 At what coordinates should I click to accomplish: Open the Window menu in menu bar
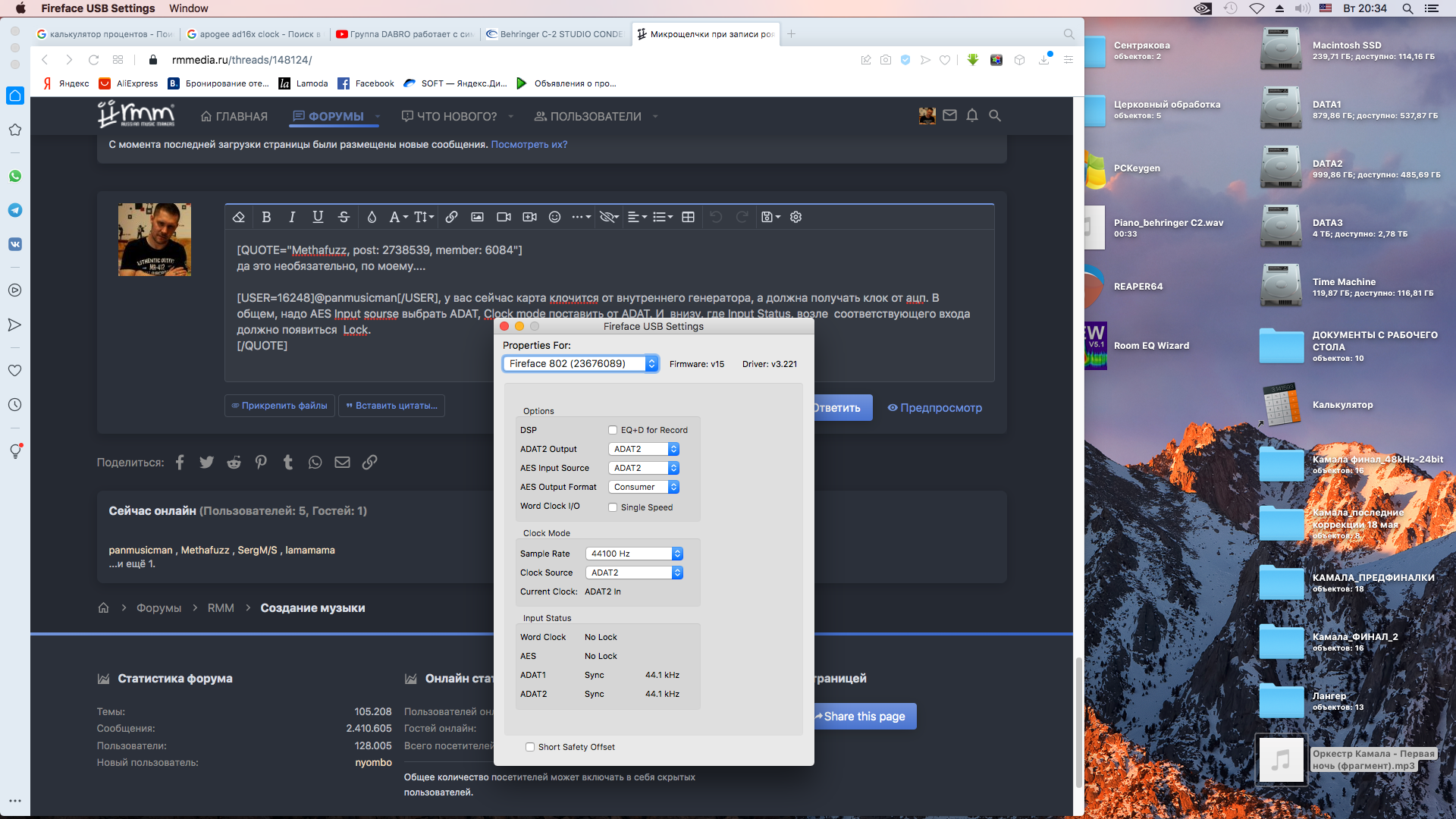[189, 8]
